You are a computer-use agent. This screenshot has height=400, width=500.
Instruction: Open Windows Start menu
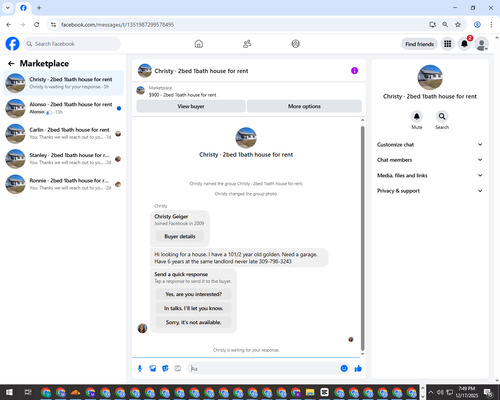9,392
